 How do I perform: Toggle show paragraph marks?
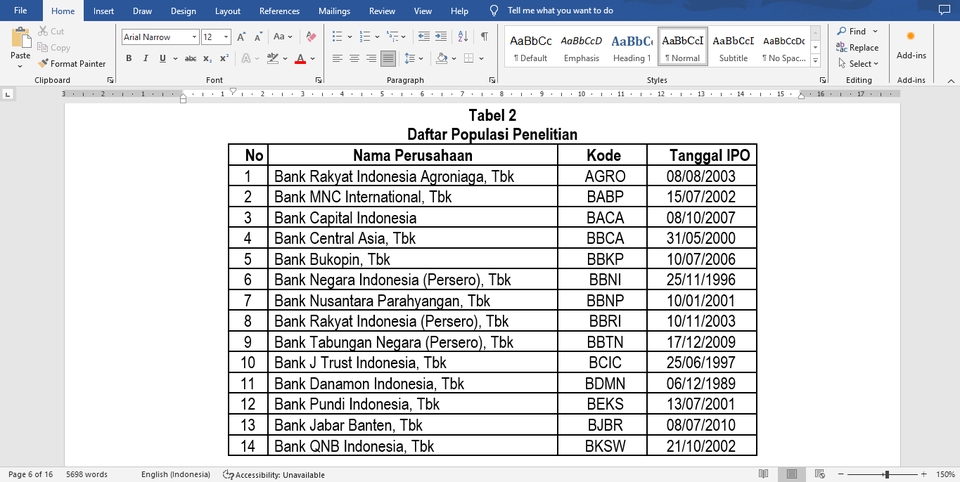pos(484,37)
